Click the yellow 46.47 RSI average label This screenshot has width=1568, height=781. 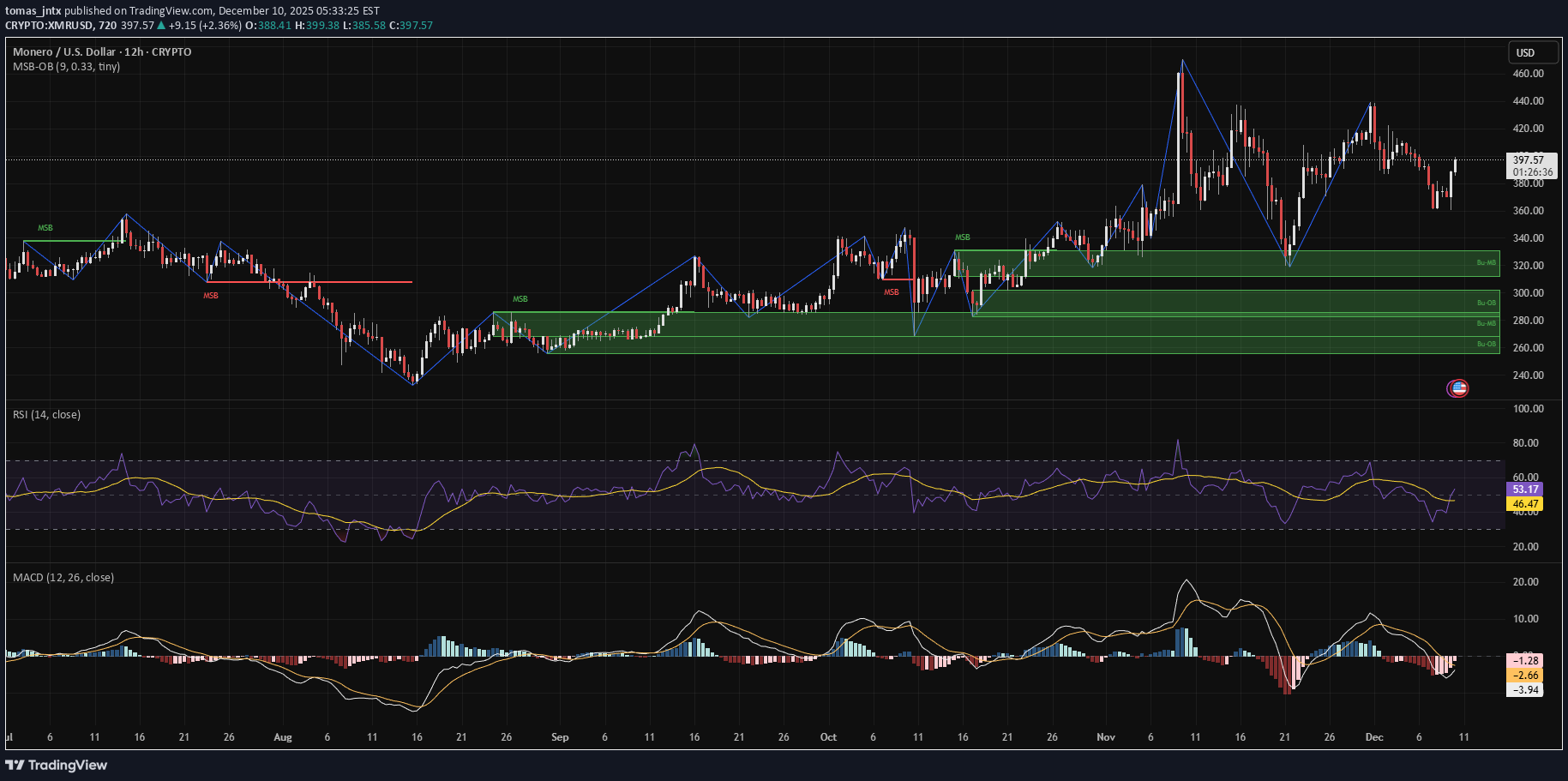[1525, 505]
